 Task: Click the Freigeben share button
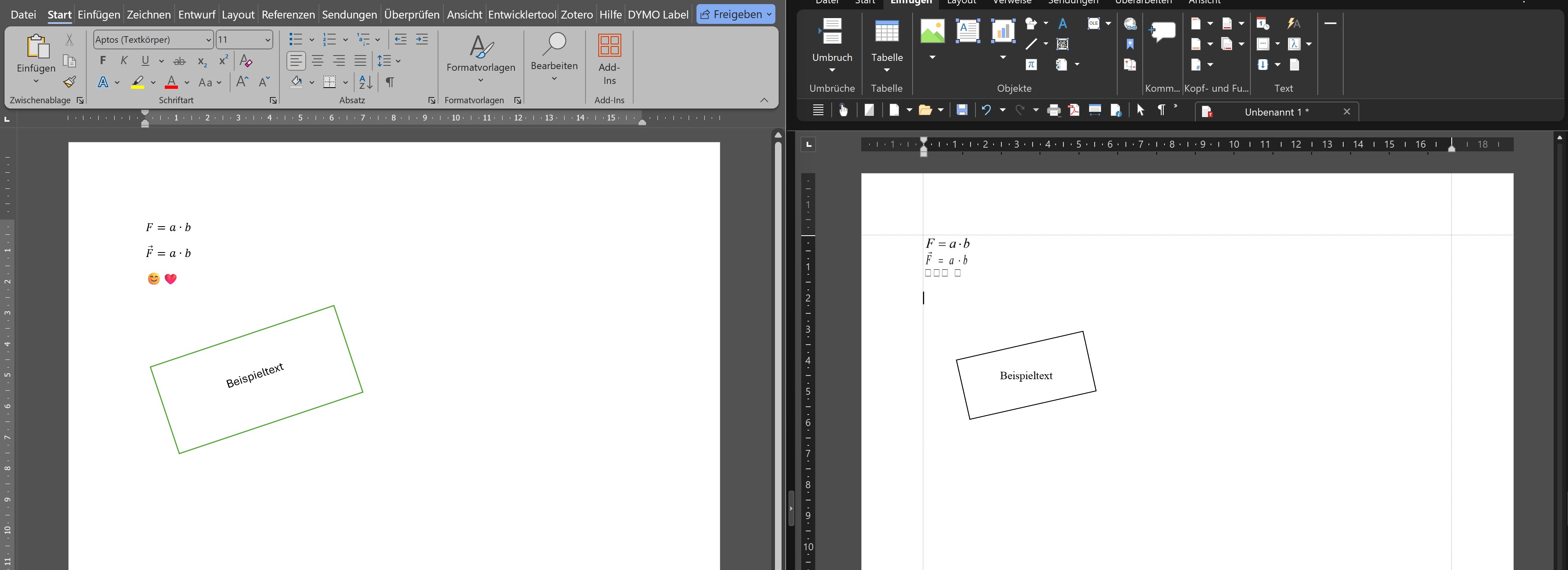(735, 14)
